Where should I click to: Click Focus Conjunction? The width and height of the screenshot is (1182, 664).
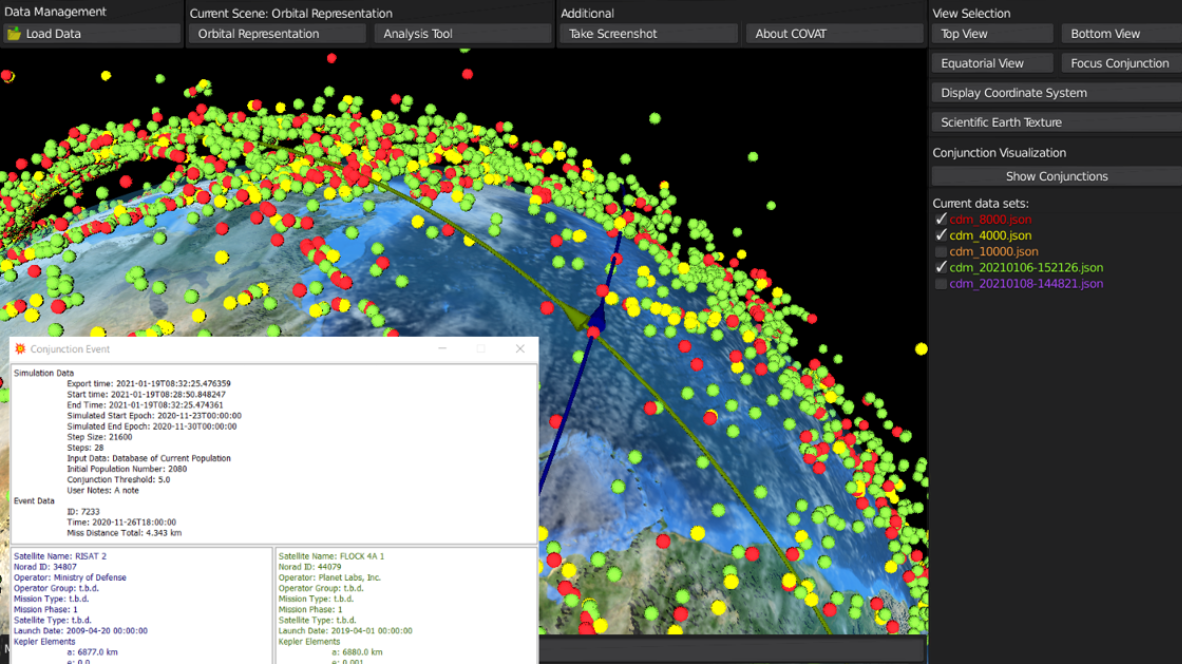point(1120,63)
